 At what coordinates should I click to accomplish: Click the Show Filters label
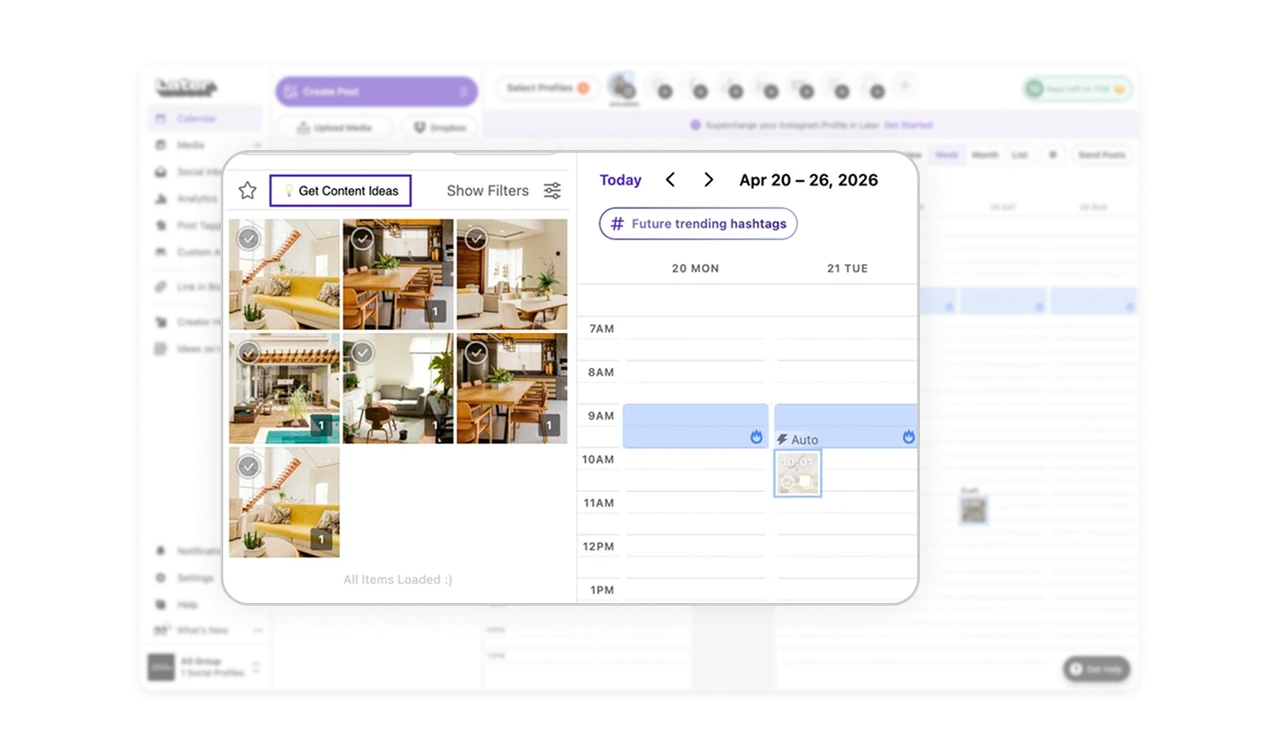point(488,190)
